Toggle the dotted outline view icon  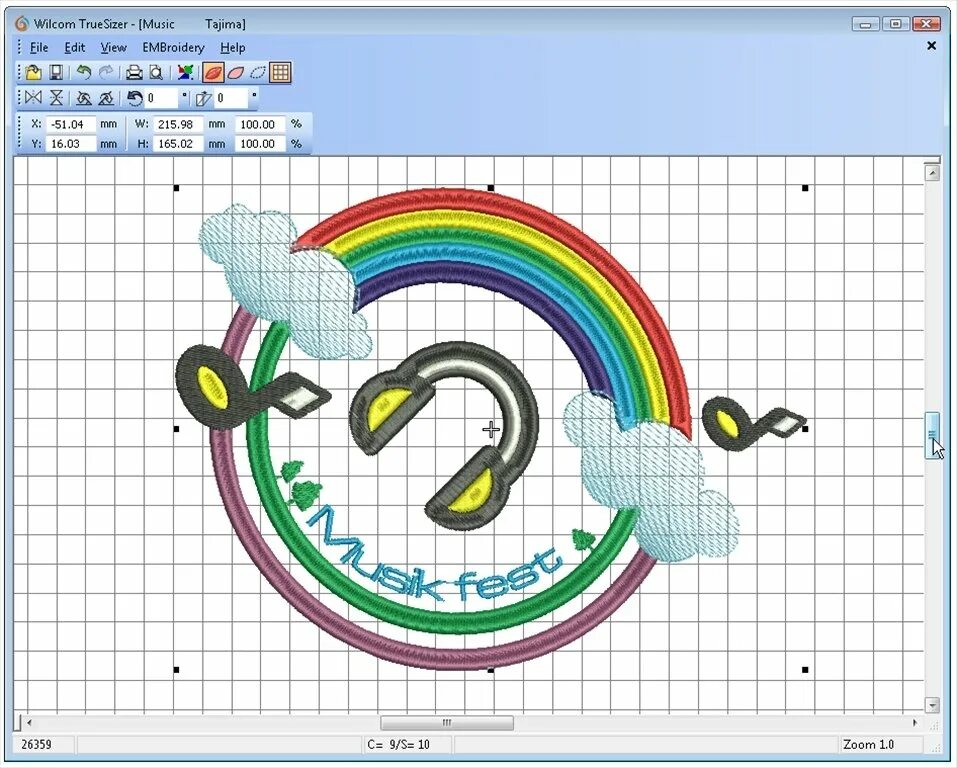tap(258, 73)
